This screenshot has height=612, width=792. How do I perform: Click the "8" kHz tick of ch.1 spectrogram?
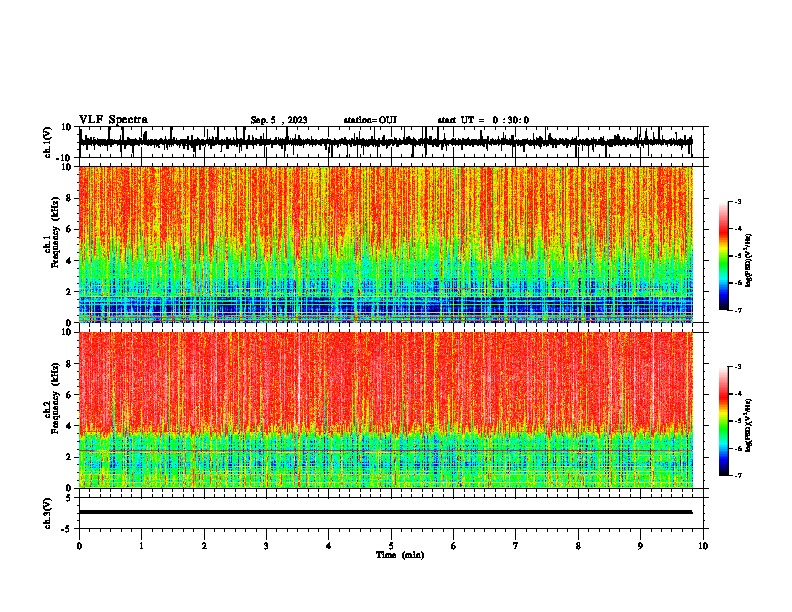[69, 198]
